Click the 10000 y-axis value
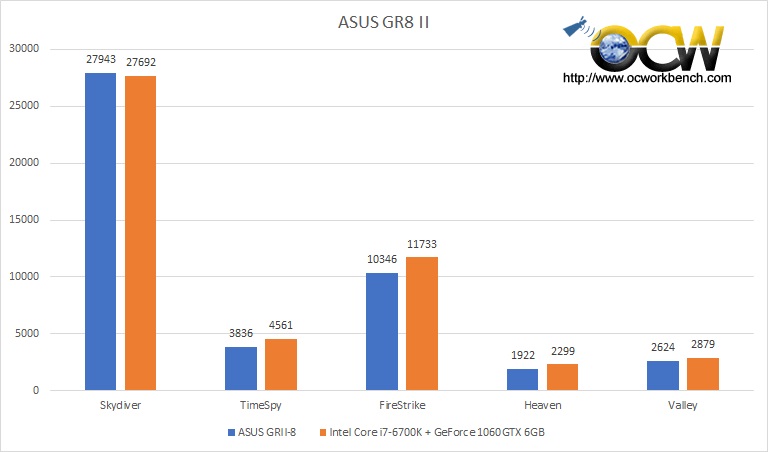The image size is (768, 452). 24,276
